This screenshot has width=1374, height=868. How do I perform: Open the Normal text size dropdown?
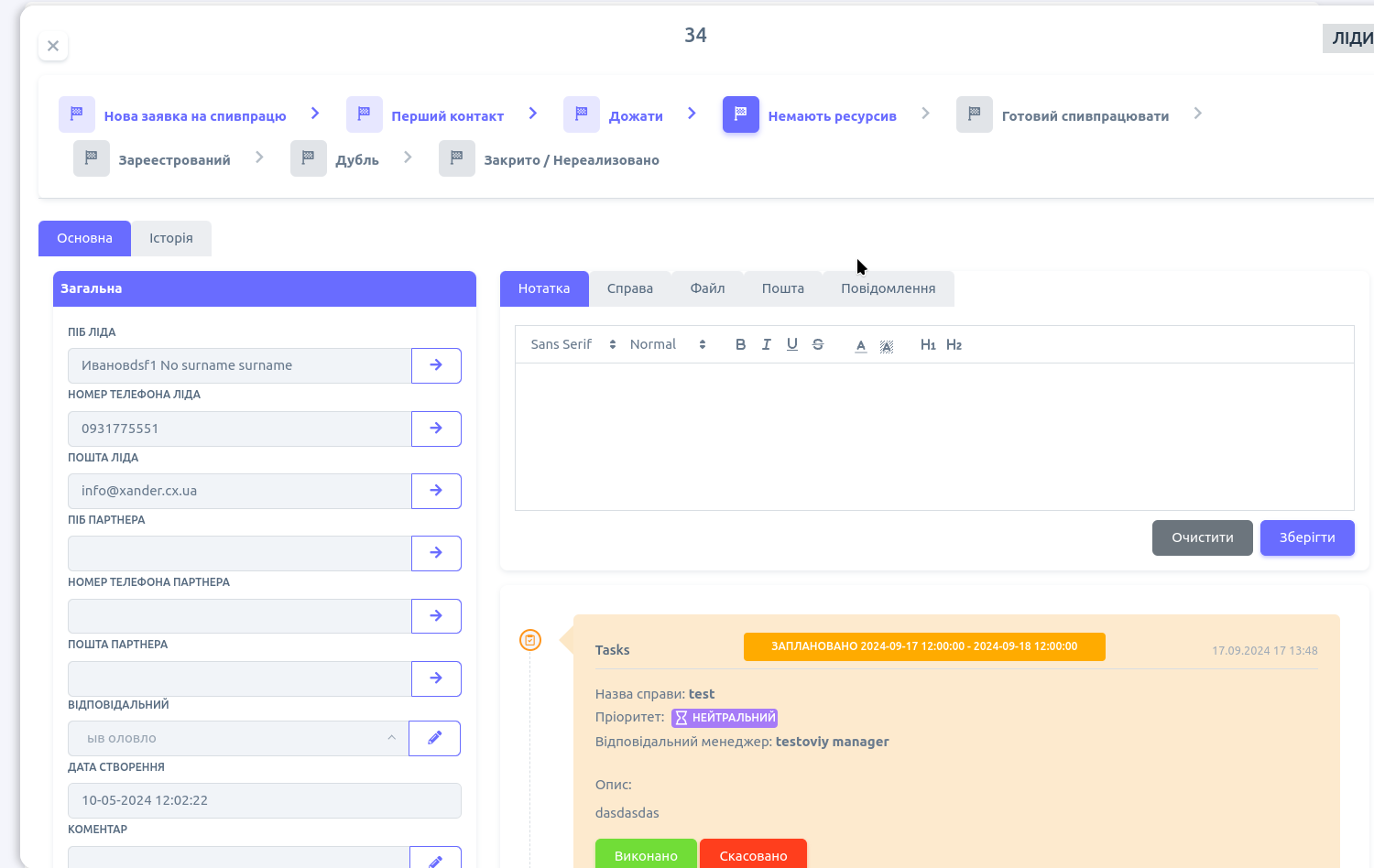(x=668, y=344)
